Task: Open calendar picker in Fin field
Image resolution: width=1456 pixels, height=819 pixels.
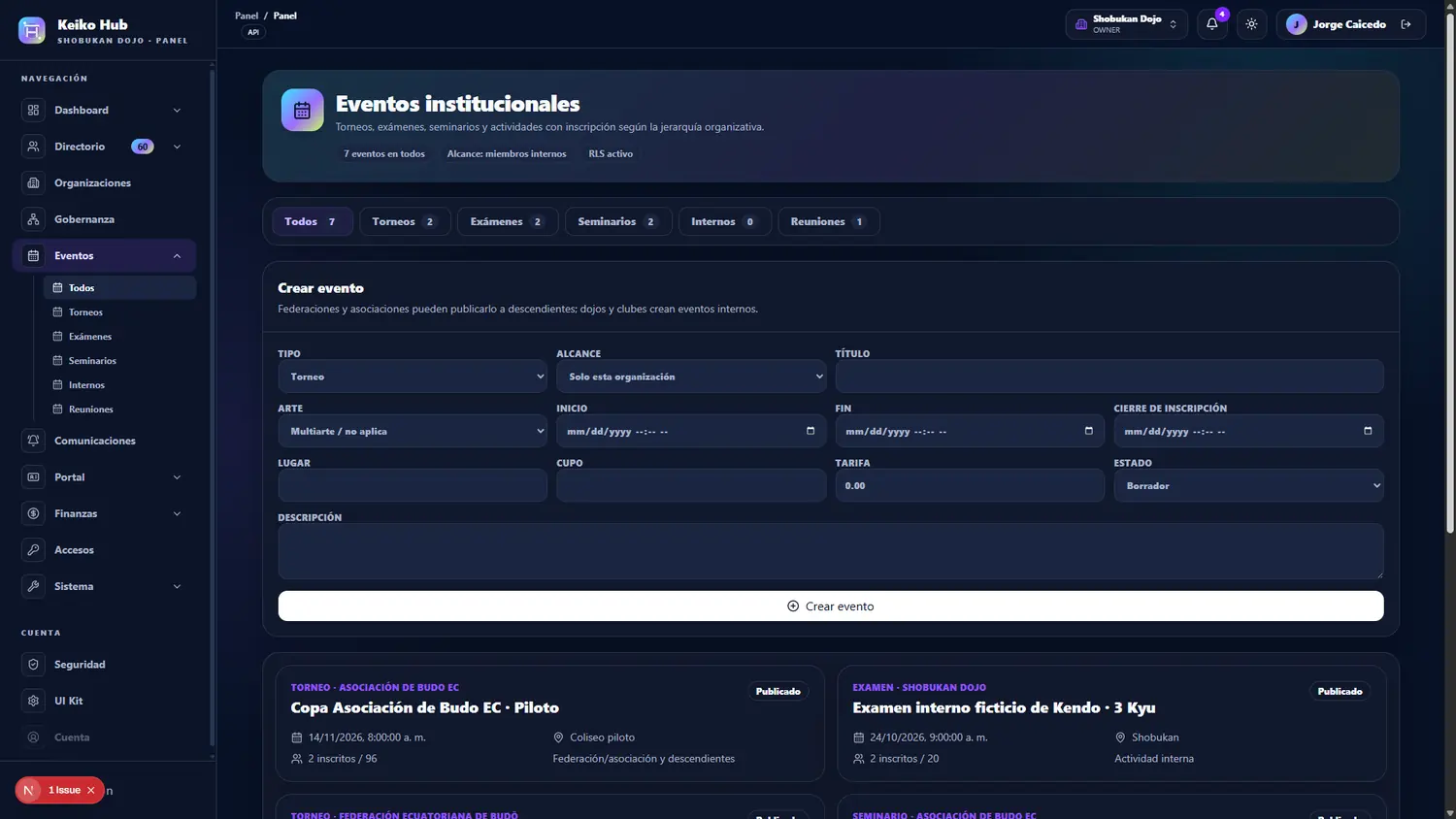Action: (1089, 431)
